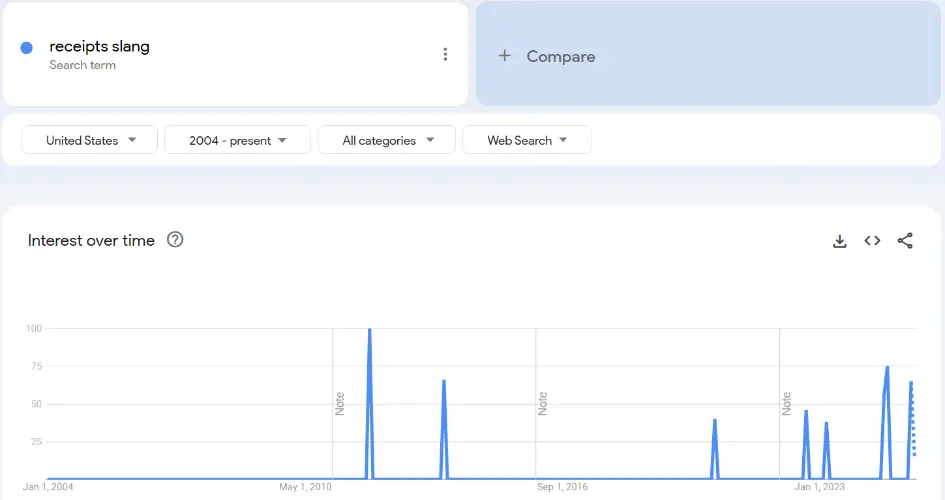Click the tallest peak reaching 100
The height and width of the screenshot is (500, 945).
[x=369, y=330]
